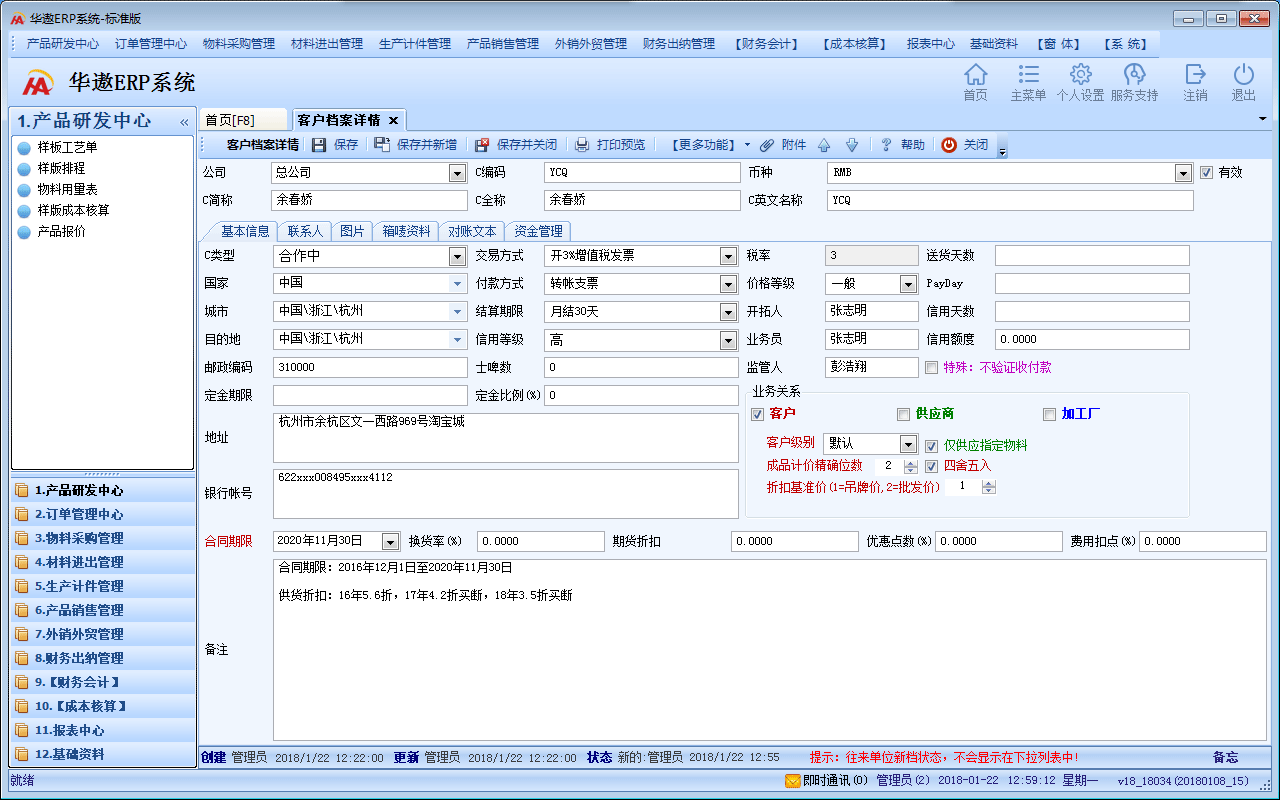Open the 客户级别 dropdown
Viewport: 1280px width, 800px height.
click(x=908, y=444)
